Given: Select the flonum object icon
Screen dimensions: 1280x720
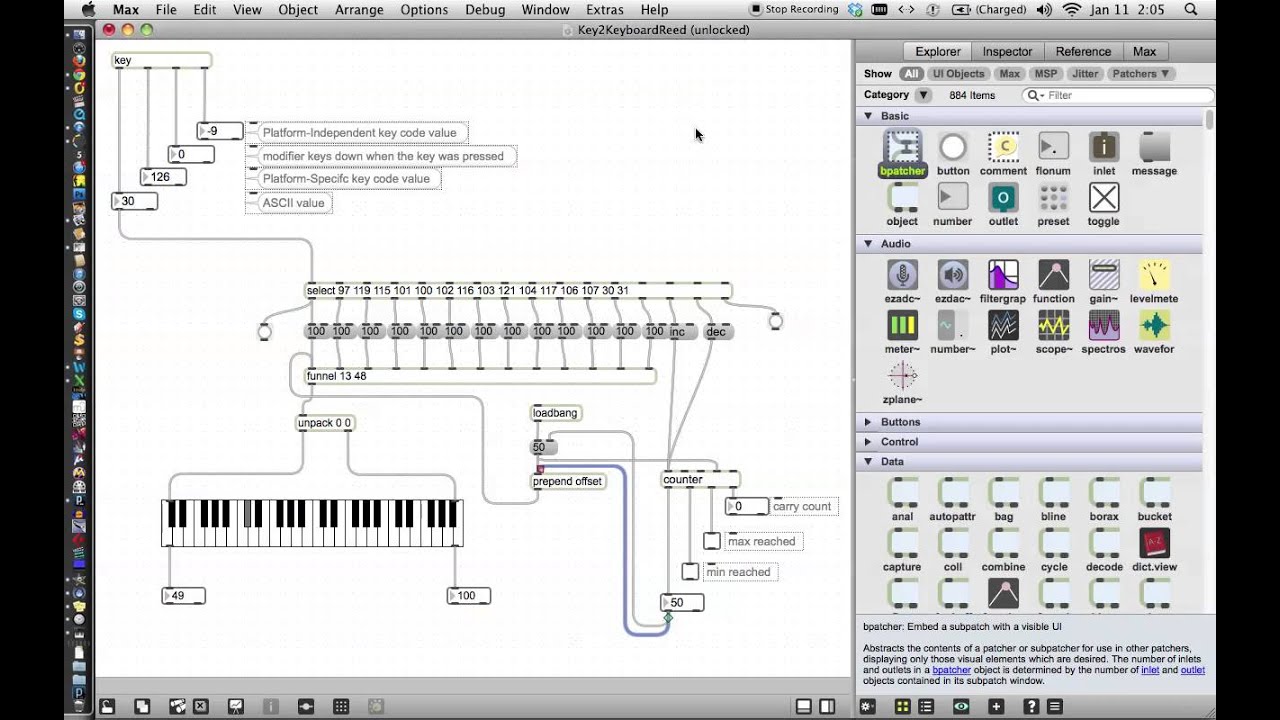Looking at the screenshot, I should click(1053, 148).
